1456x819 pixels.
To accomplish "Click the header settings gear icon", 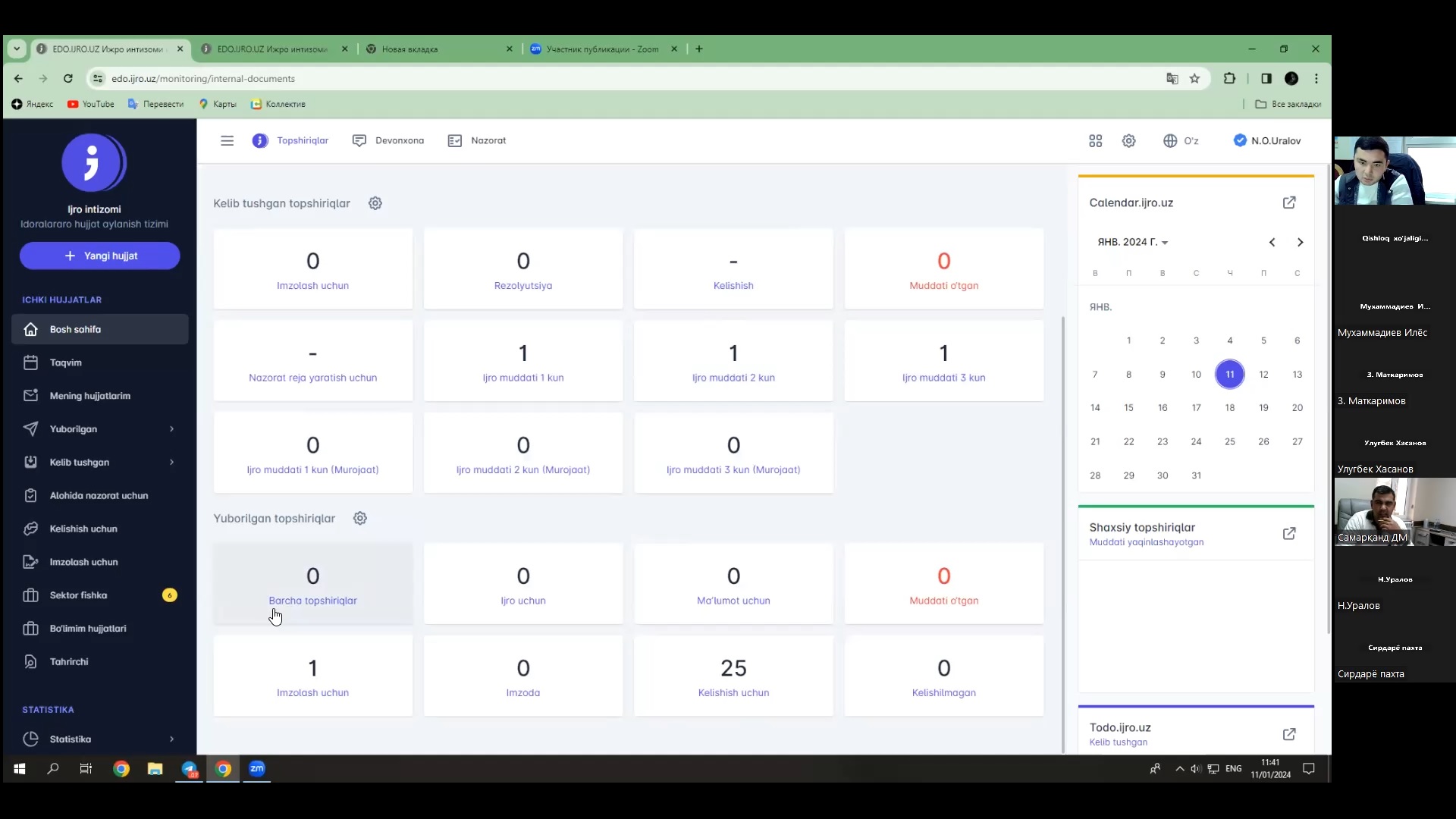I will pyautogui.click(x=1128, y=141).
